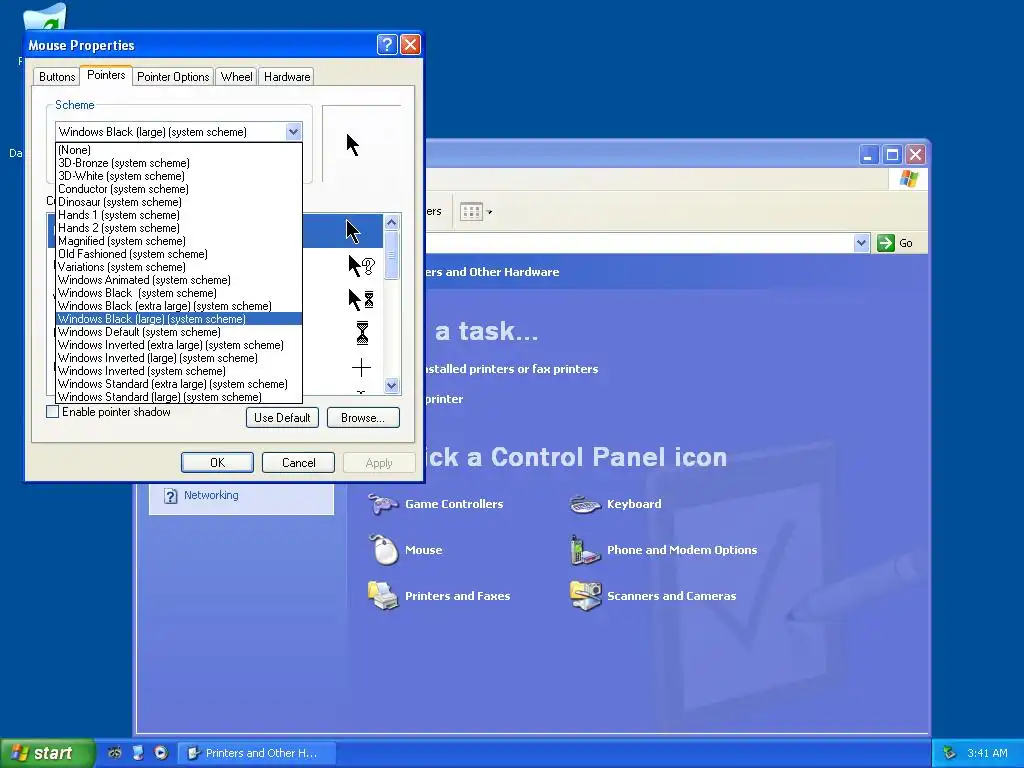Click the cursor list scrollbar thumb
Viewport: 1024px width, 768px height.
(391, 255)
